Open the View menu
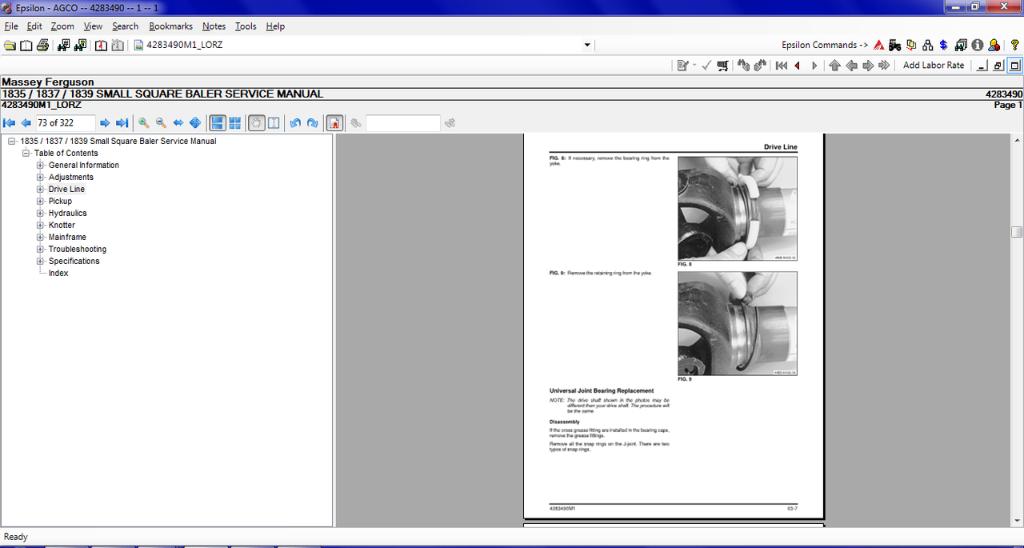The image size is (1024, 548). (93, 26)
